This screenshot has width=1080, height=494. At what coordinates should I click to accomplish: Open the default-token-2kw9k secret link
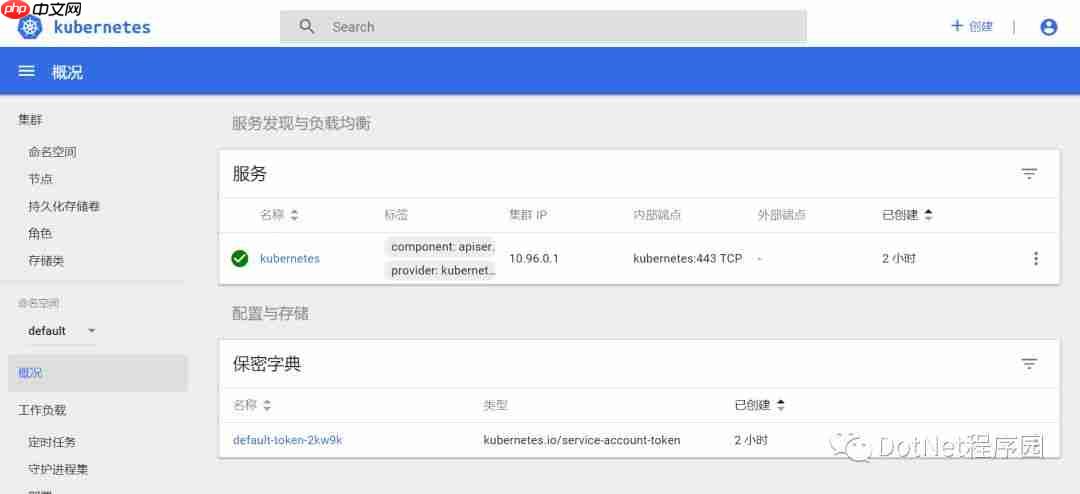point(287,440)
